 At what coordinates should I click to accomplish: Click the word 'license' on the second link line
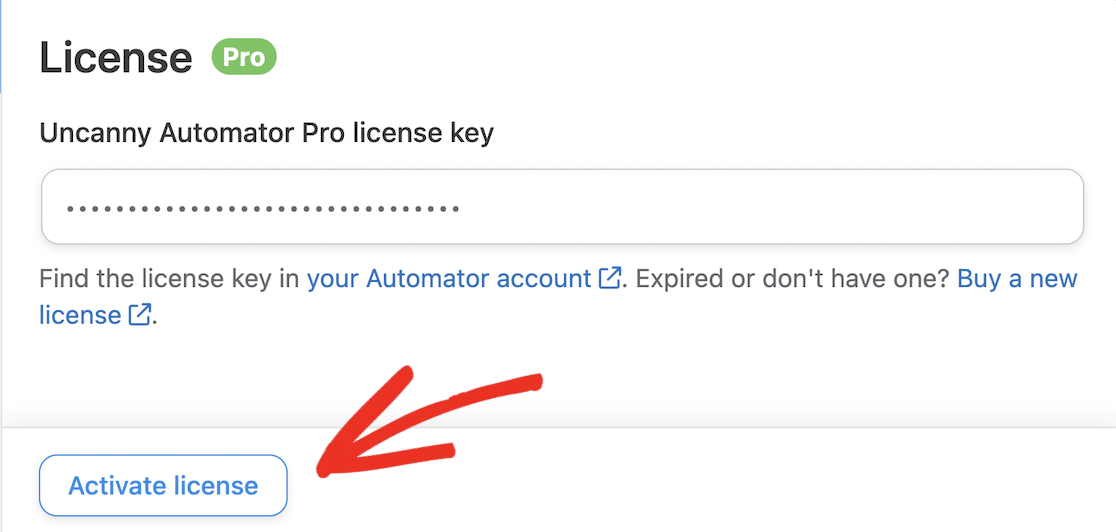pyautogui.click(x=80, y=316)
